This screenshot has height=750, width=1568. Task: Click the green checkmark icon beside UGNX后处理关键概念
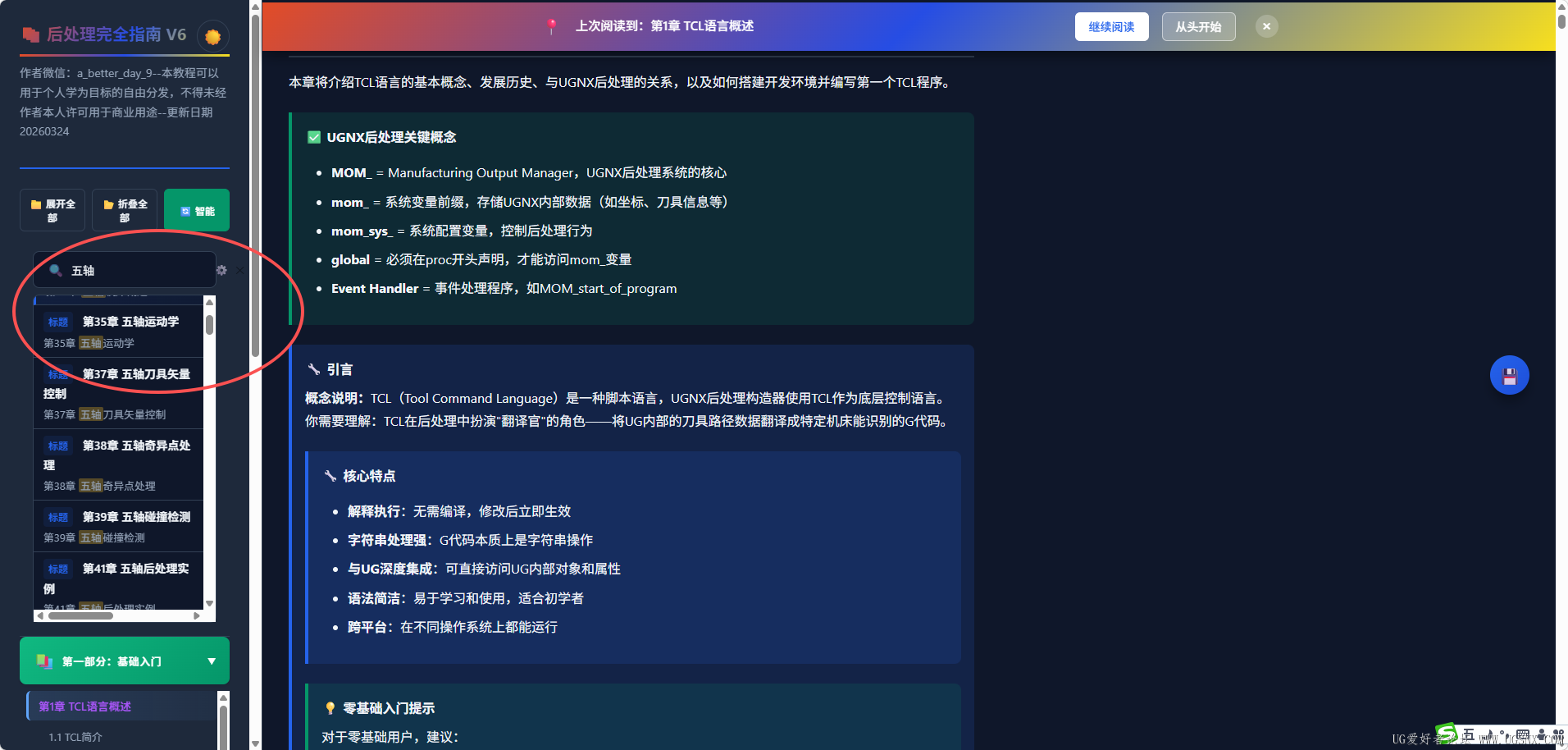(x=314, y=137)
